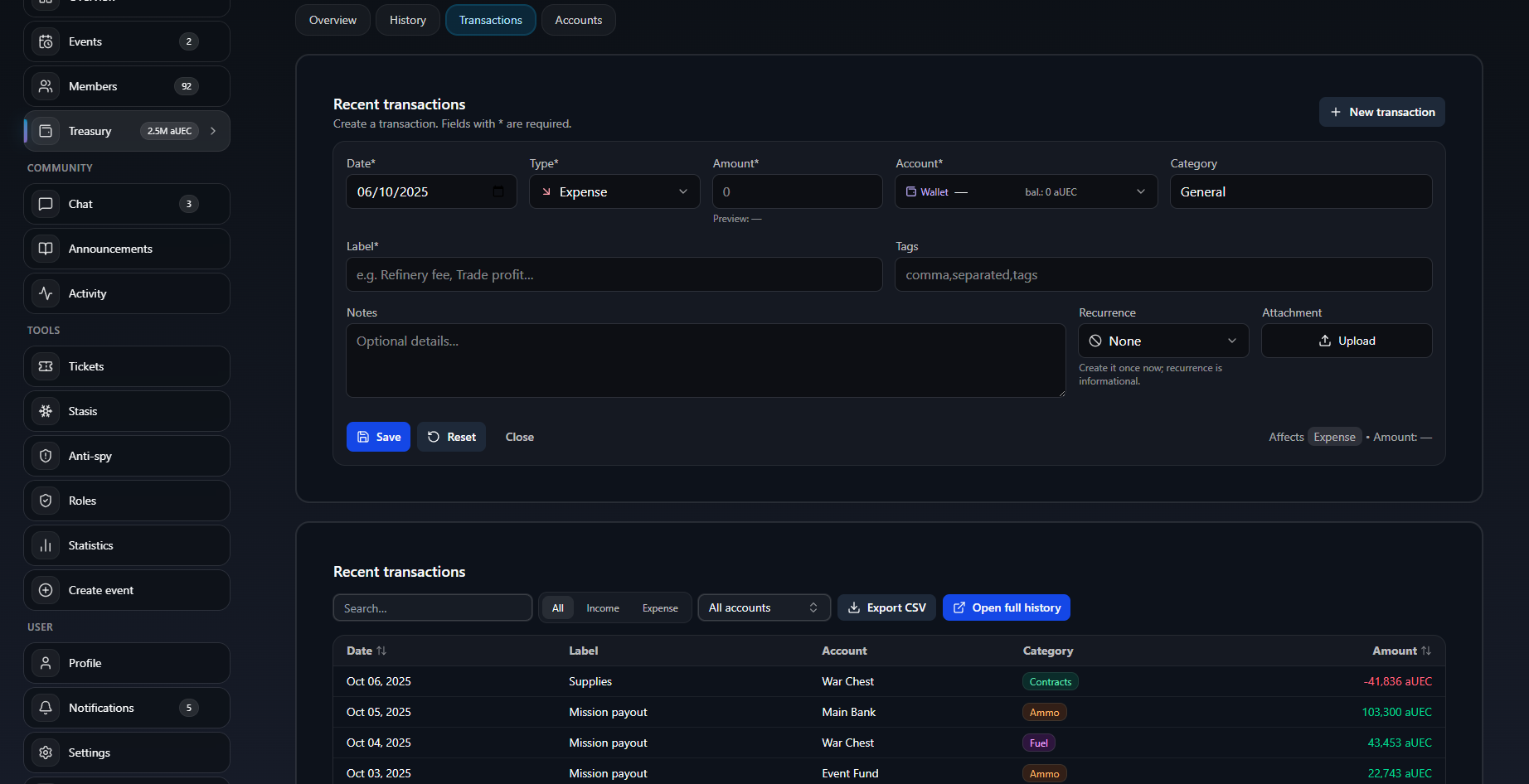The image size is (1529, 784).
Task: Click Open full history button
Action: point(1006,607)
